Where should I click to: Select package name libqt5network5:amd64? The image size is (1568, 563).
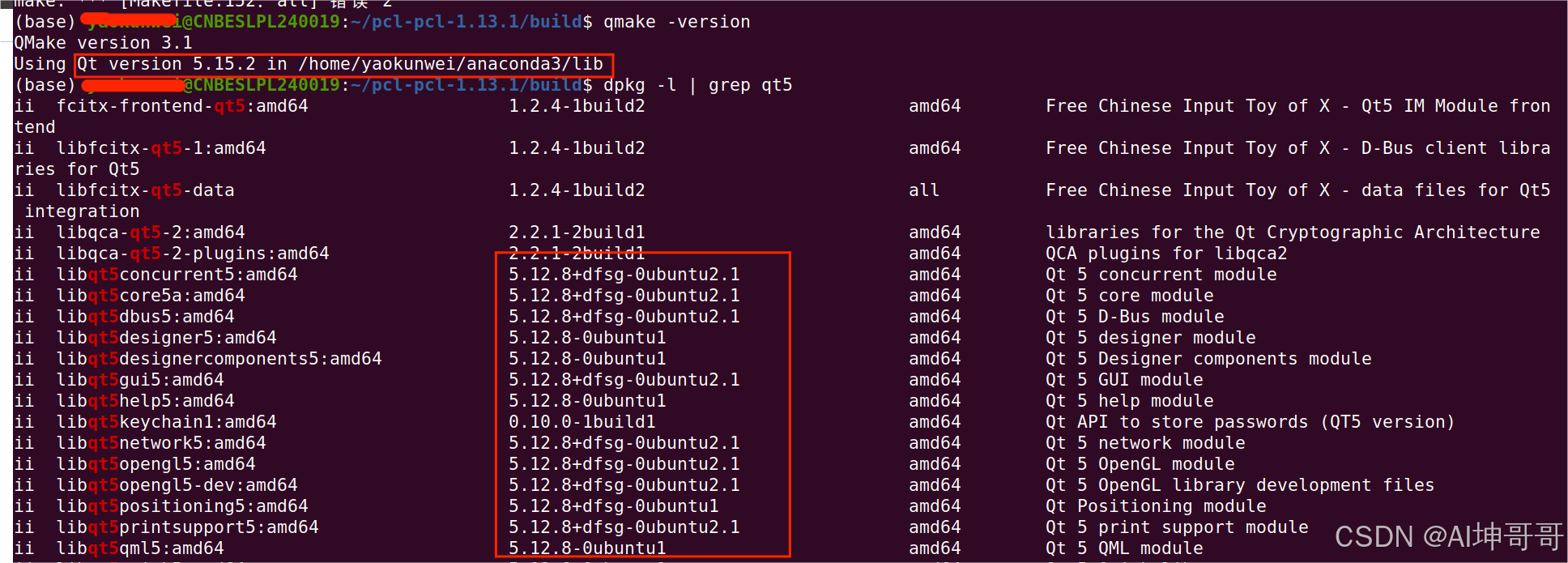pos(161,443)
